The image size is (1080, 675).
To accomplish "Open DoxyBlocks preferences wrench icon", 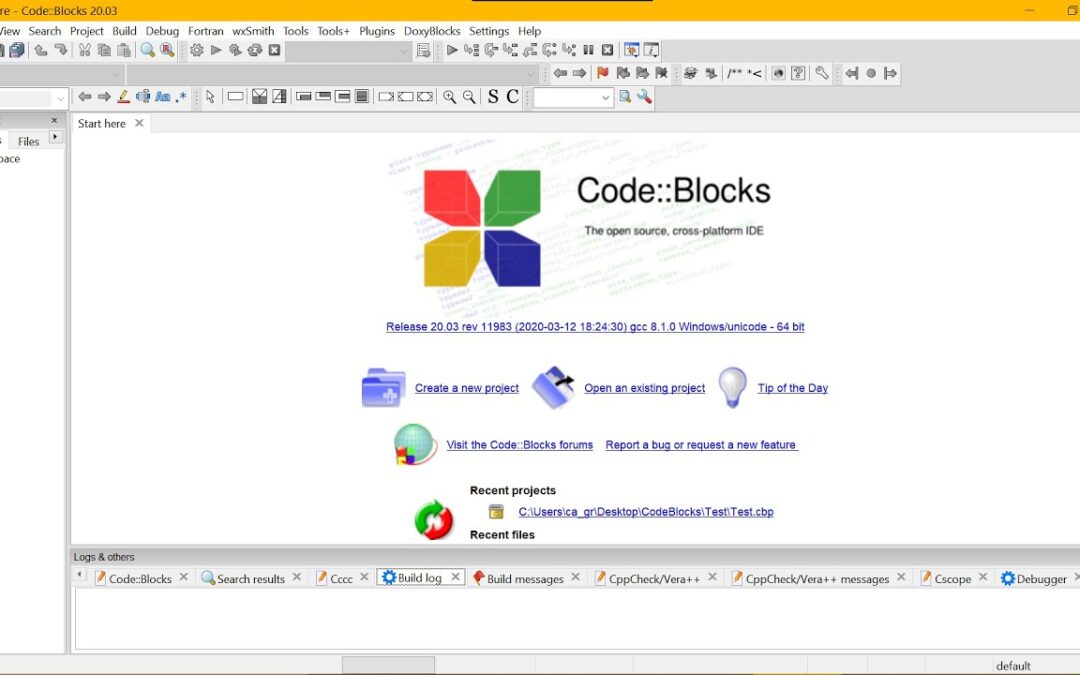I will coord(822,73).
